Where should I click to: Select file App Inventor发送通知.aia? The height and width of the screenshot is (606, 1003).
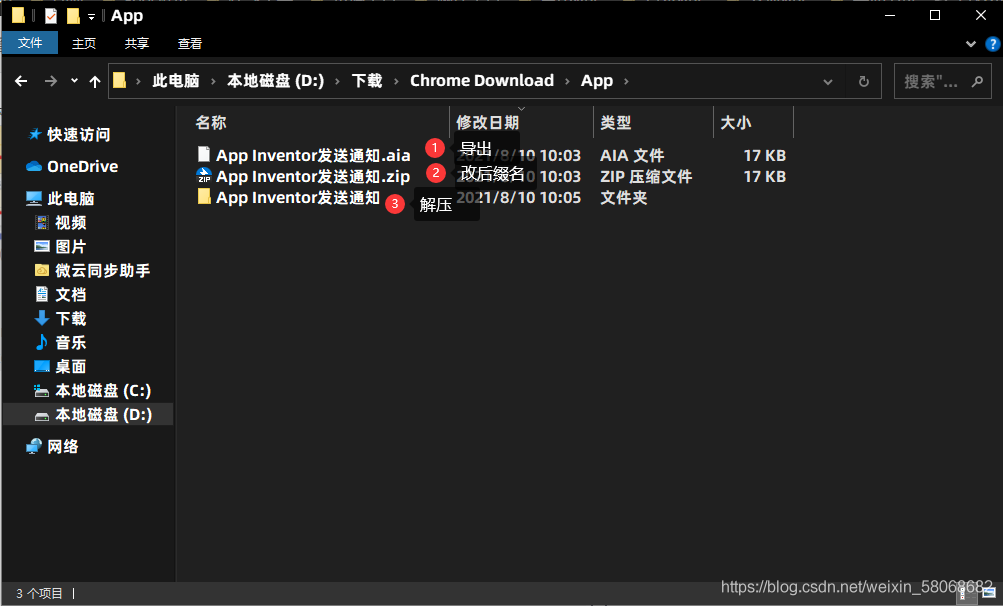coord(313,155)
